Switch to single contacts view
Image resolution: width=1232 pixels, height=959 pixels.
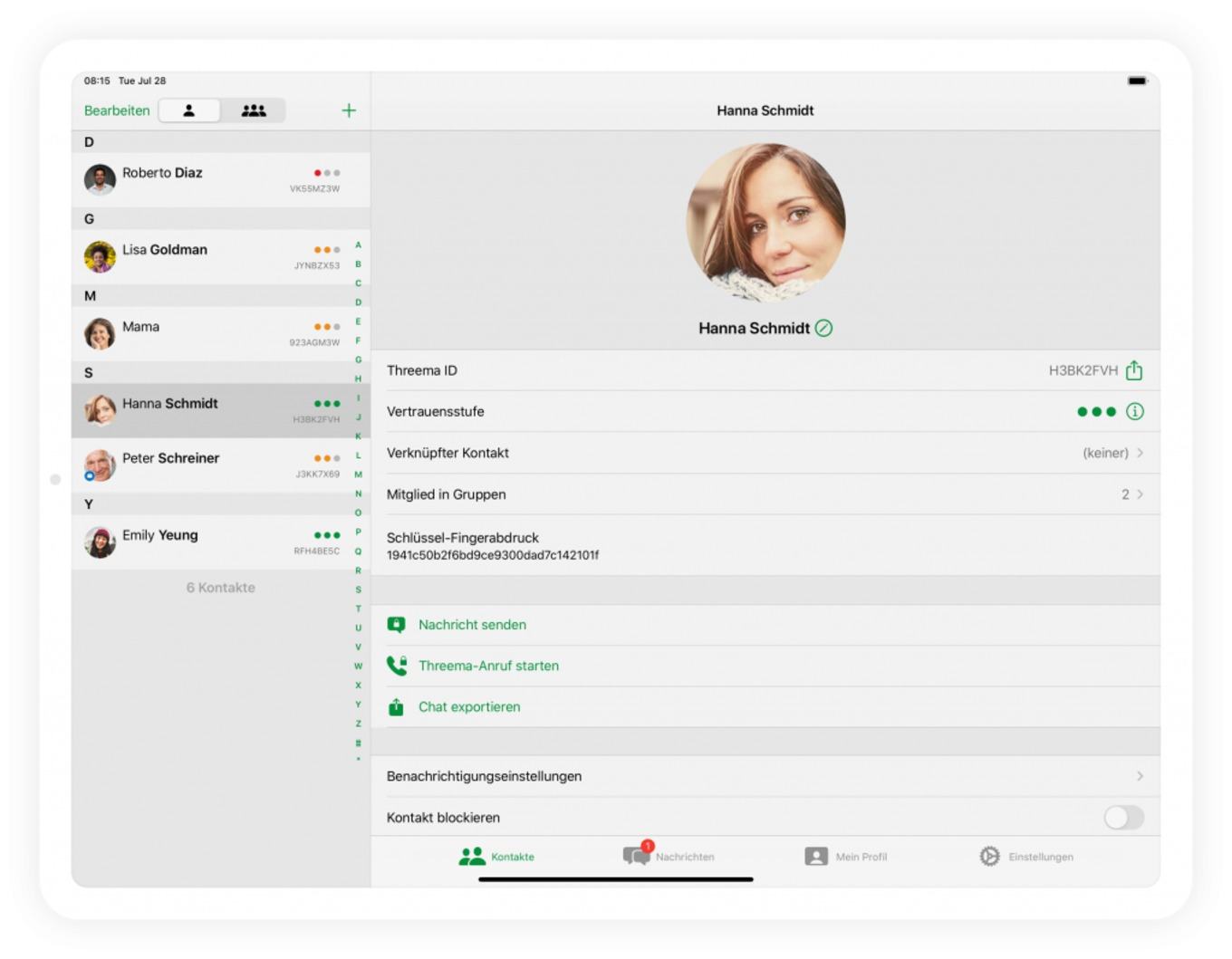tap(189, 110)
